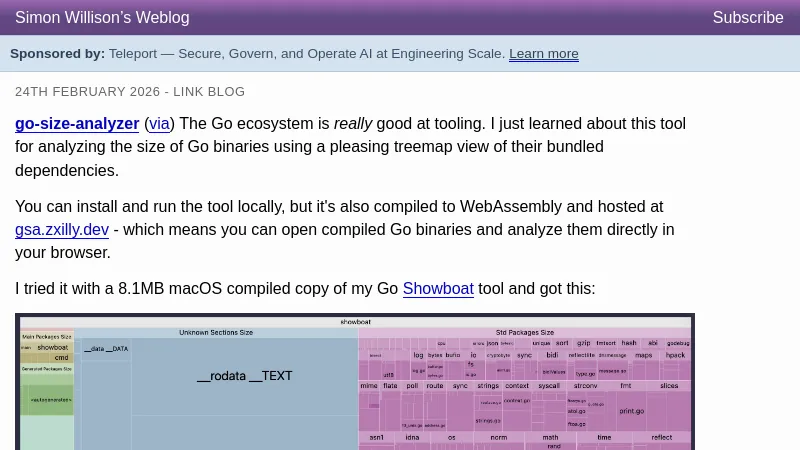Click the Generated Packages Size label
Screen dimensions: 800x450
click(x=46, y=368)
